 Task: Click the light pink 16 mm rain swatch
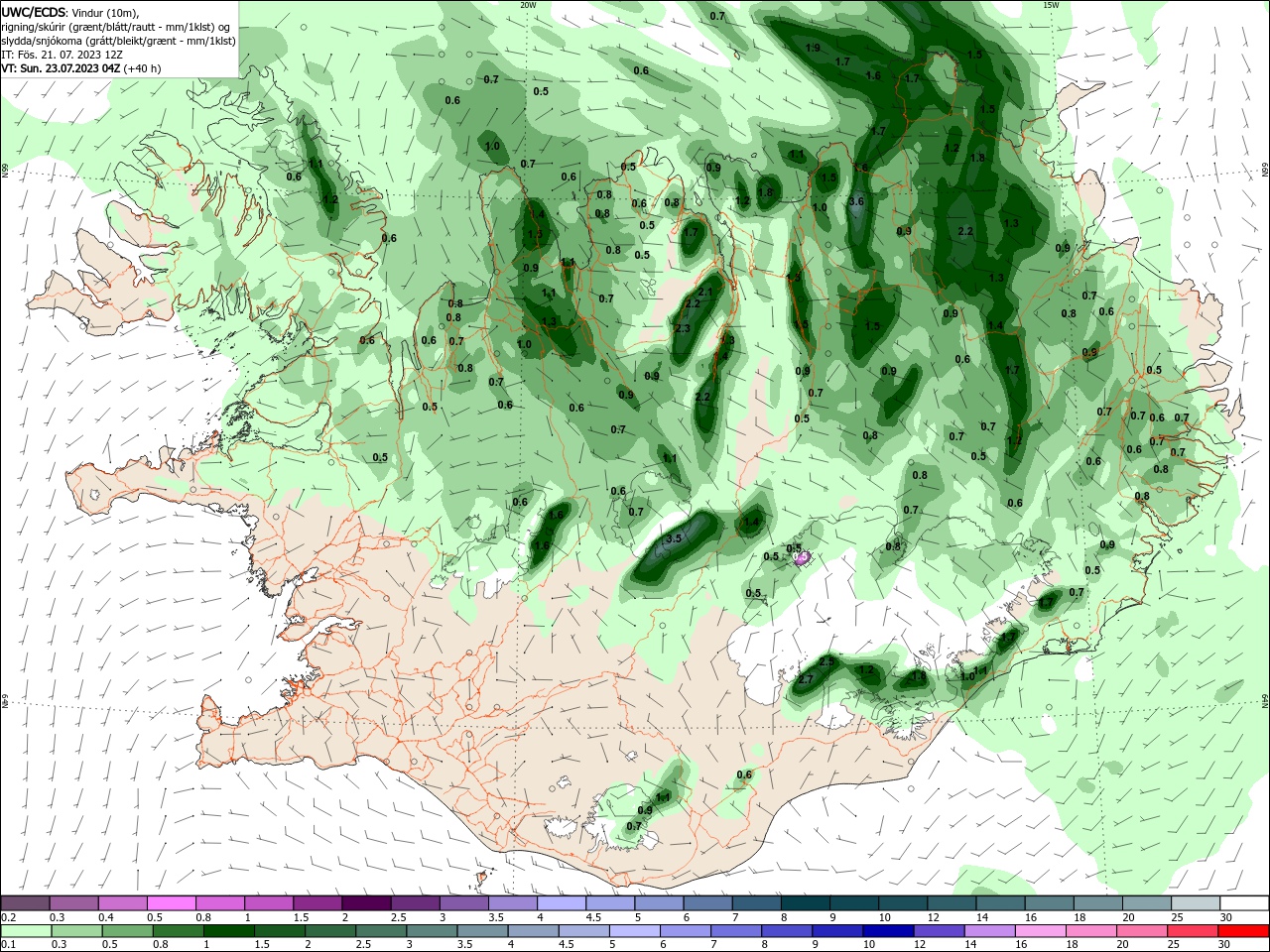pos(1040,931)
